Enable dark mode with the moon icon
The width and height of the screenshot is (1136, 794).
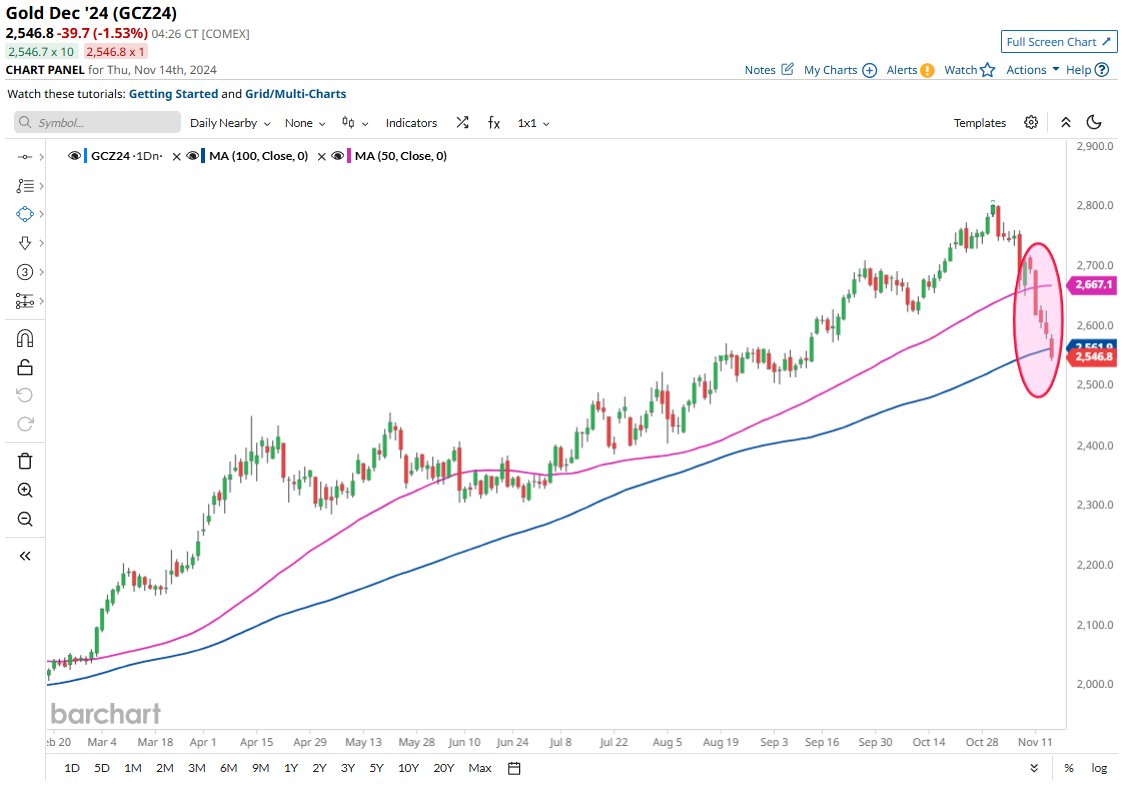[1094, 122]
